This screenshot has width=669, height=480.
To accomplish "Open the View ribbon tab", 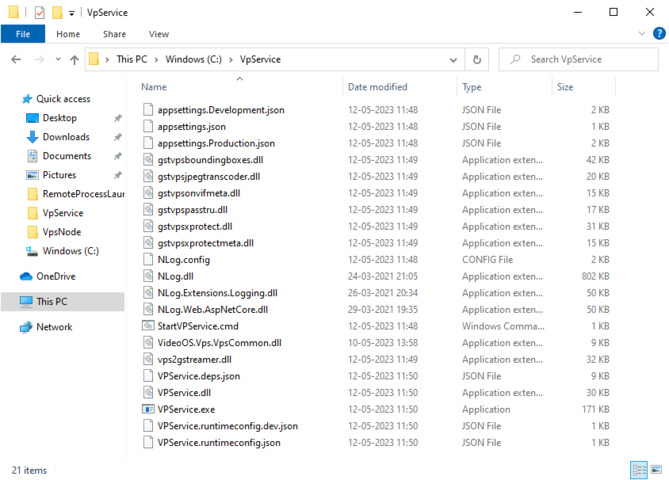I will click(x=158, y=34).
